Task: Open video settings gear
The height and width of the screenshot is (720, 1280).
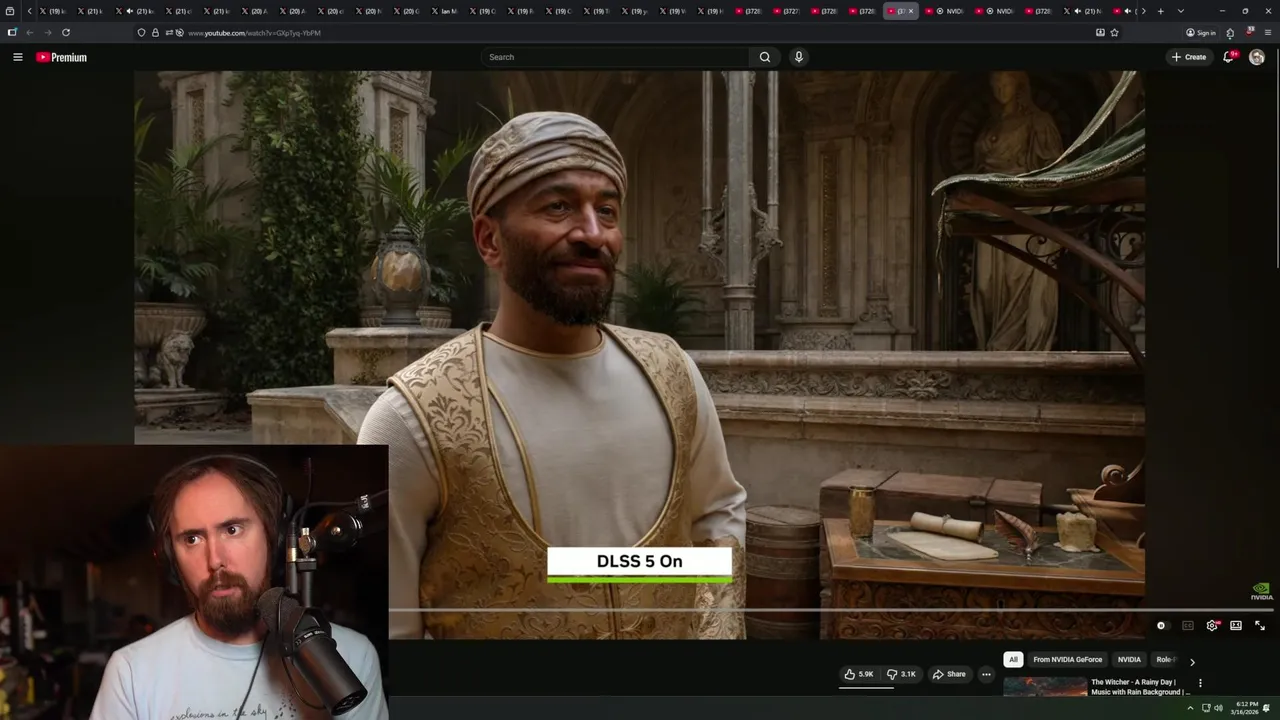Action: tap(1212, 626)
